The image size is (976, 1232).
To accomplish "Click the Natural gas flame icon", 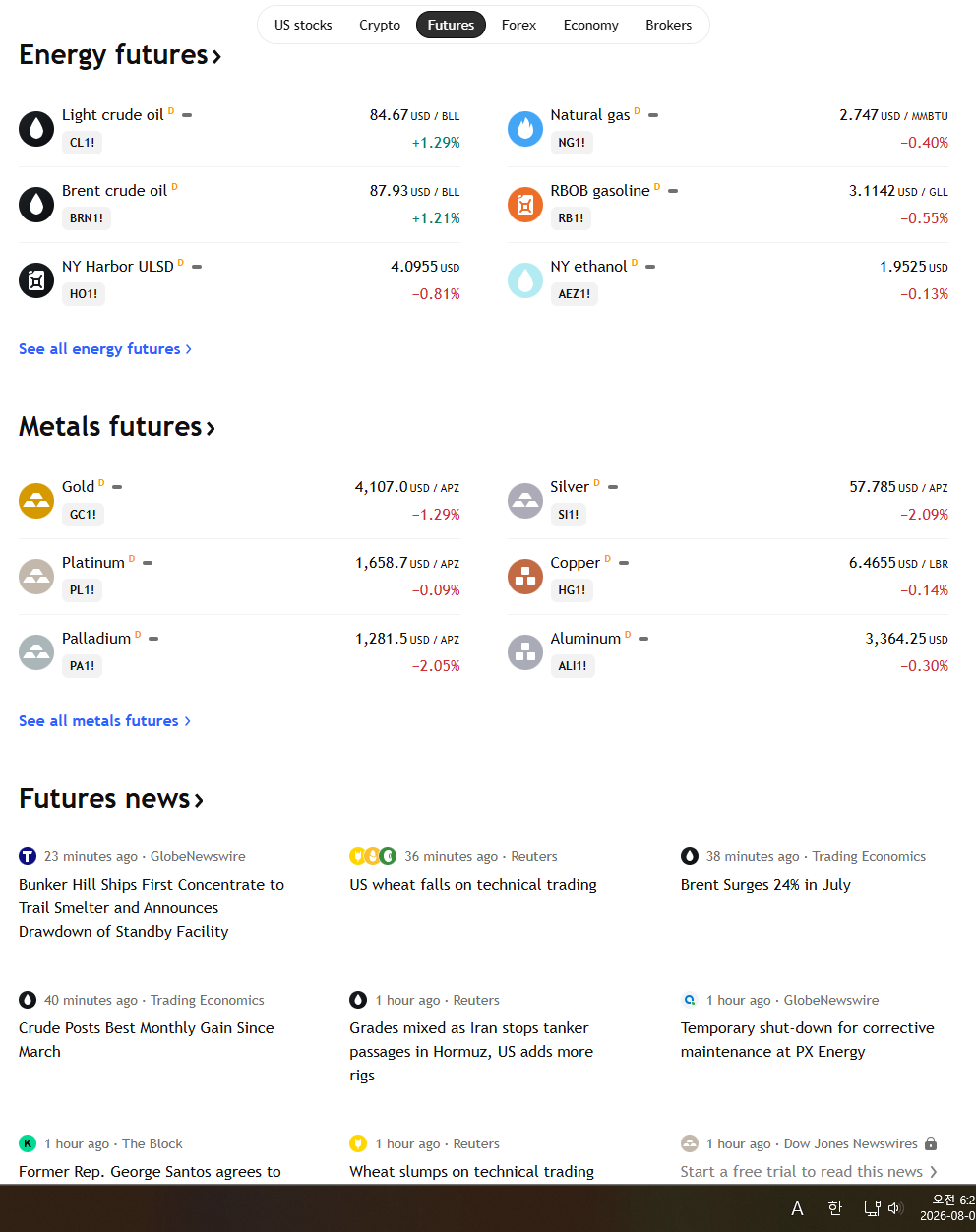I will click(525, 129).
